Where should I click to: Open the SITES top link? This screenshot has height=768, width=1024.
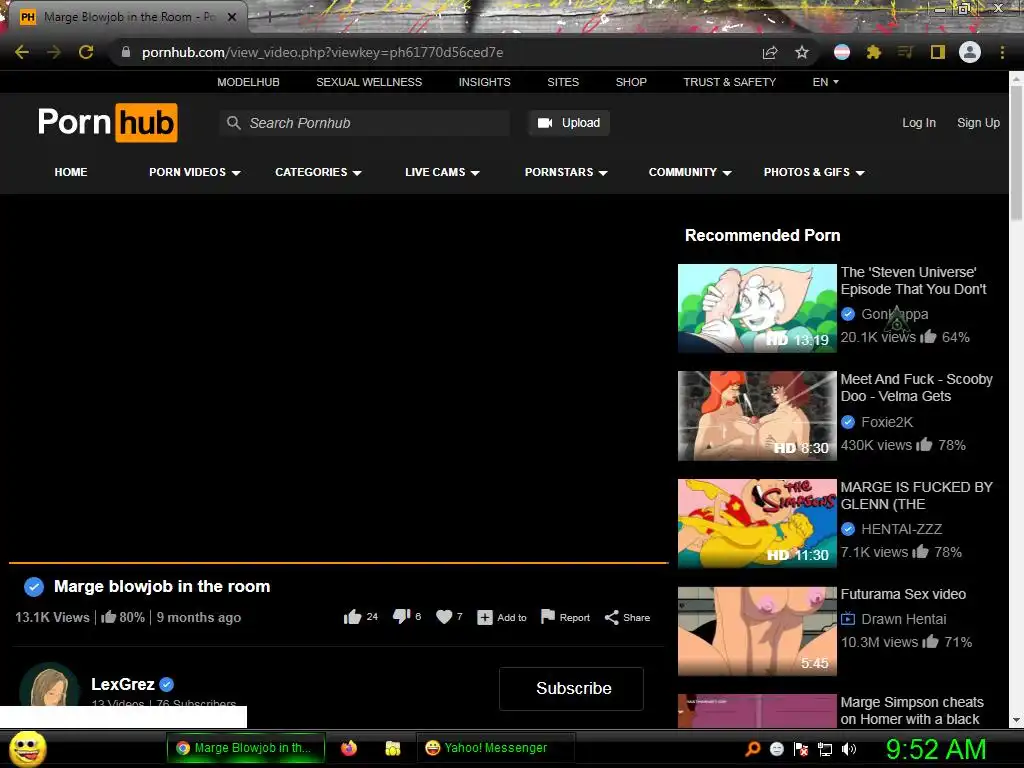[x=563, y=82]
